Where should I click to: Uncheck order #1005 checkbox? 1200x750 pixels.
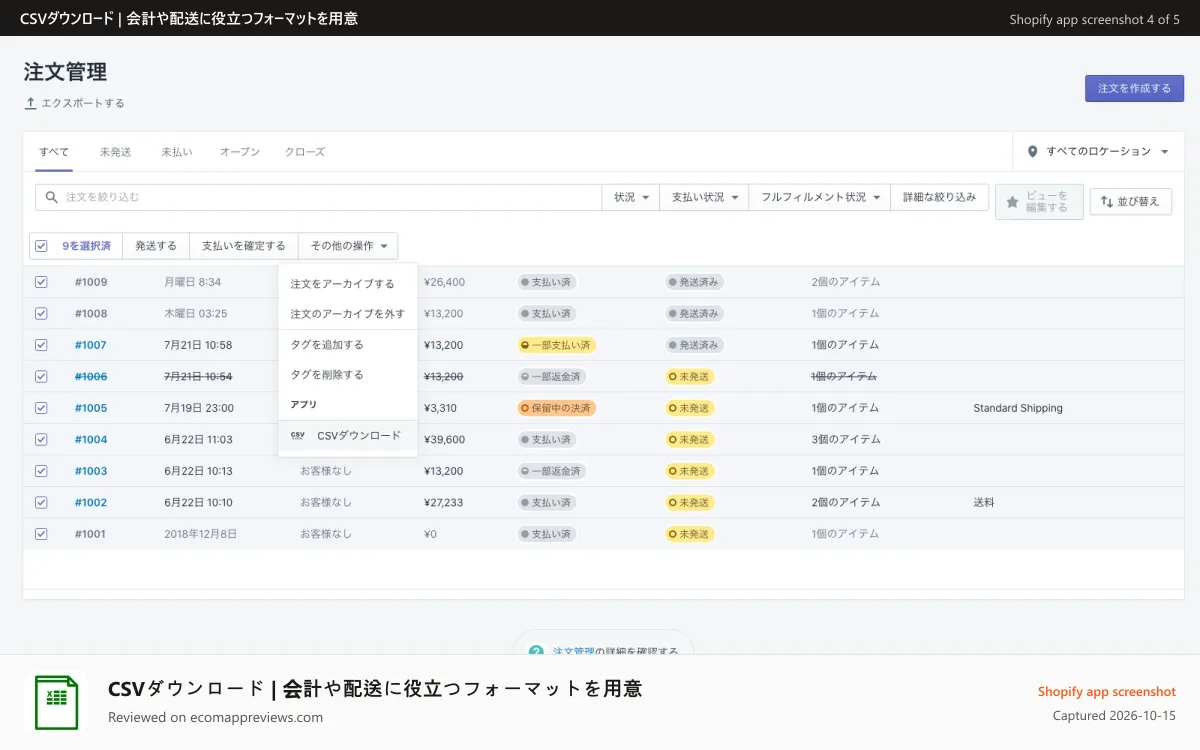coord(41,408)
